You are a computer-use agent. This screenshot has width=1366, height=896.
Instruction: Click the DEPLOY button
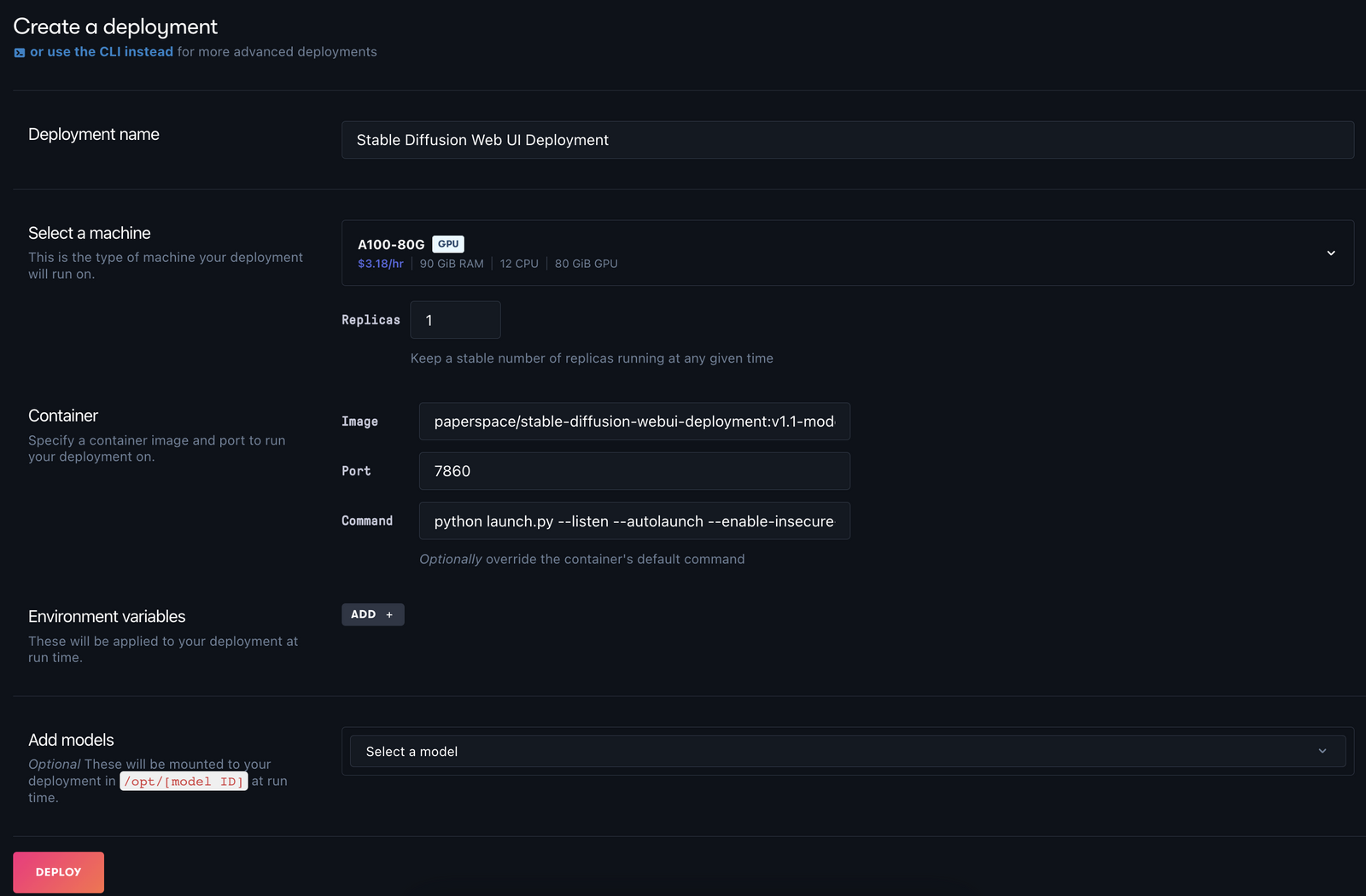(57, 871)
